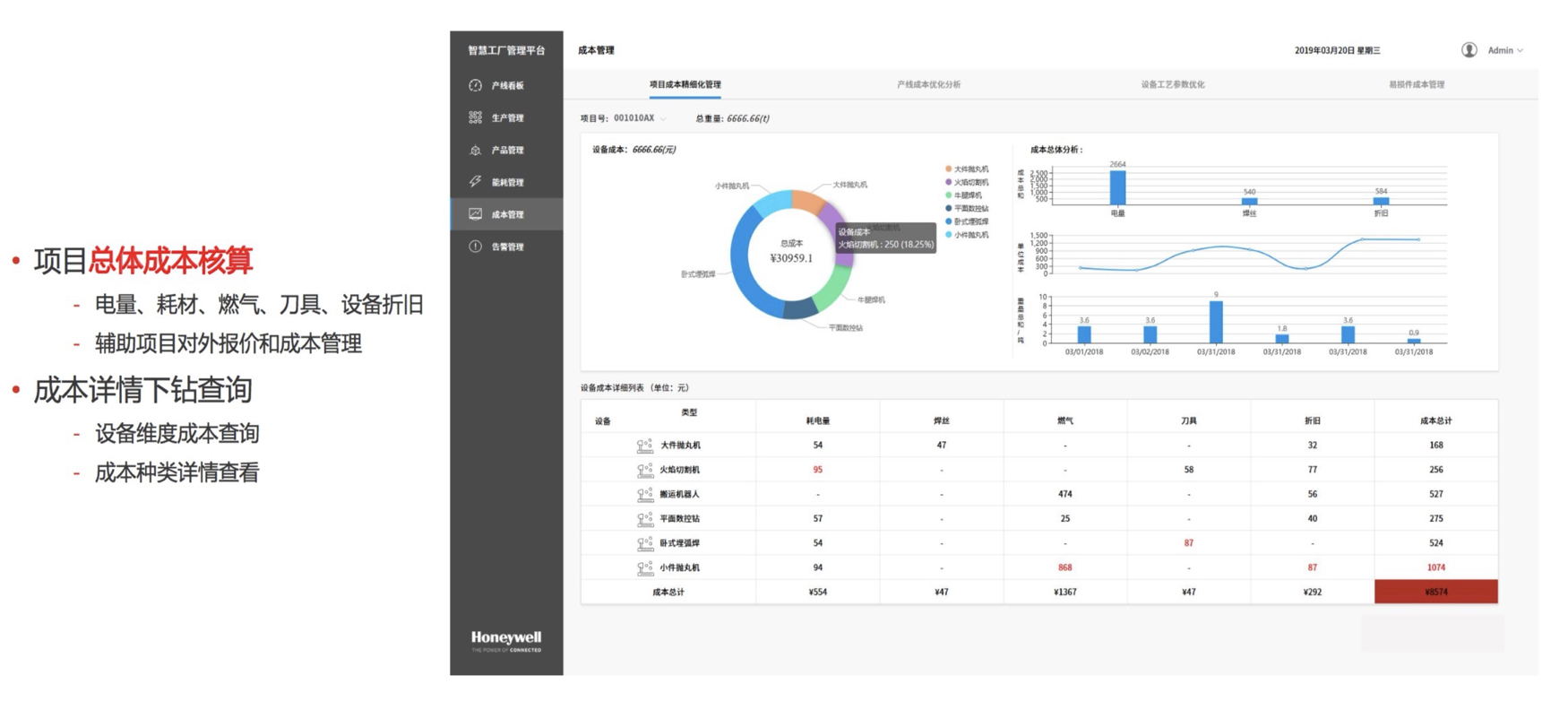Click the 折旧 bar labeled 584
Image resolution: width=1568 pixels, height=710 pixels.
click(x=1381, y=201)
